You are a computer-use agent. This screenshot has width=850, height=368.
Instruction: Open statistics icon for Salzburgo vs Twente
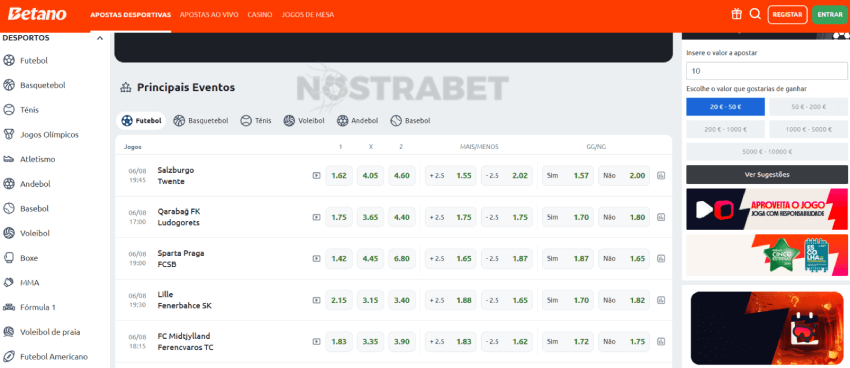pyautogui.click(x=661, y=176)
